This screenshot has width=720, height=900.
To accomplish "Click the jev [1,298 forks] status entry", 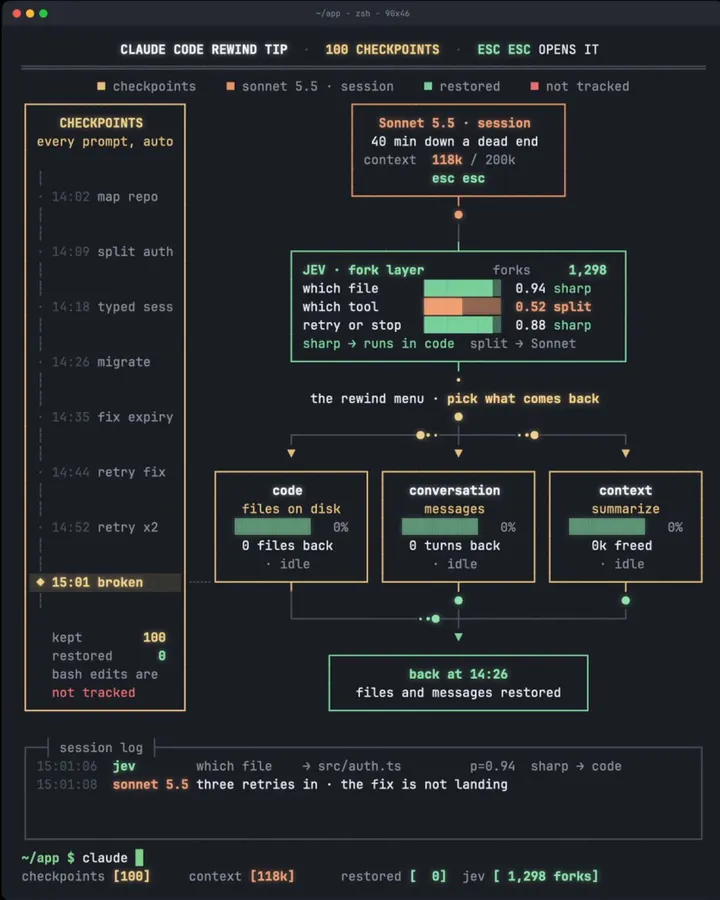I will tap(531, 876).
